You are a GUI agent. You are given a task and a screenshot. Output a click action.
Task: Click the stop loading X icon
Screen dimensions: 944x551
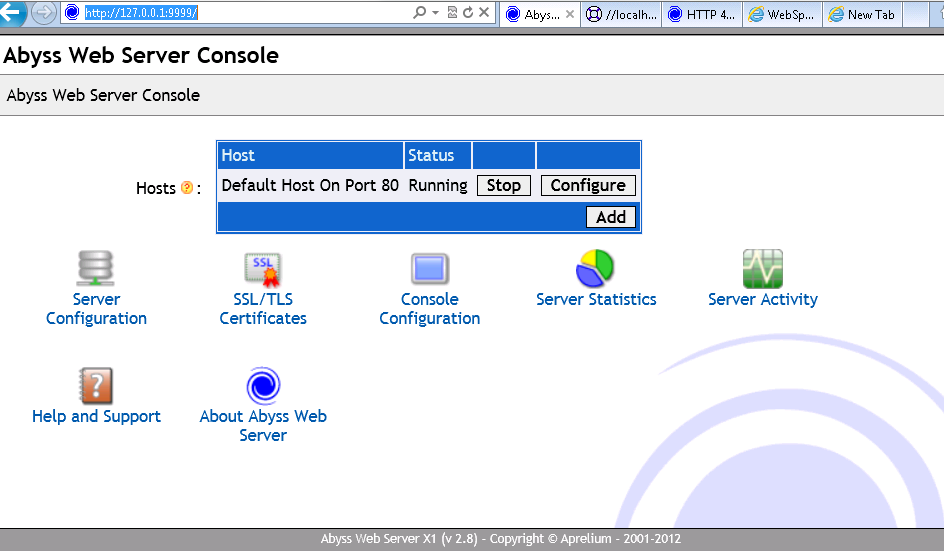pos(483,12)
